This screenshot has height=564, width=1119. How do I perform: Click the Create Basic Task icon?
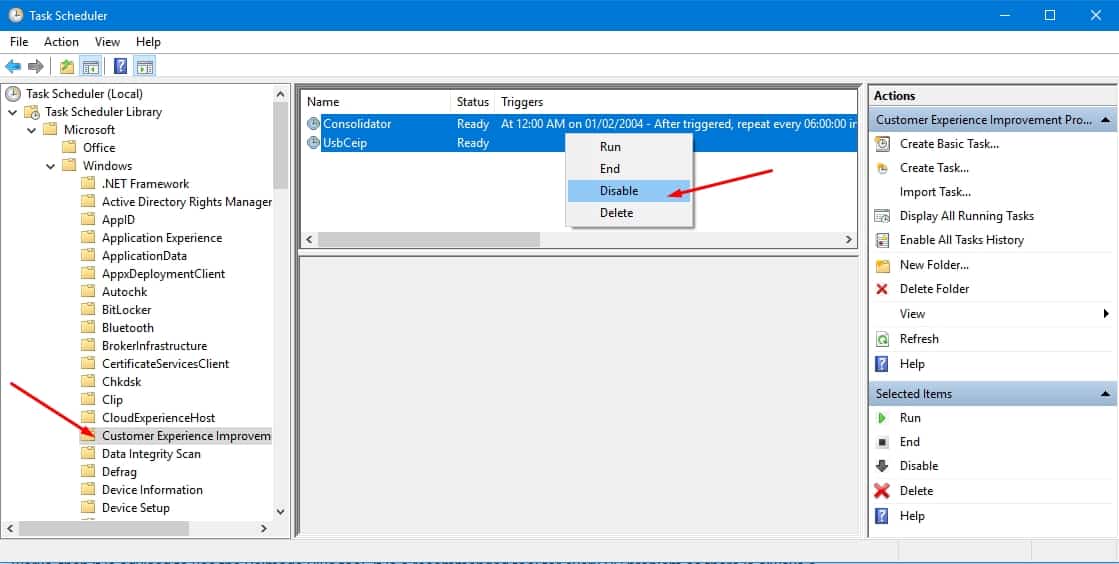pos(882,144)
